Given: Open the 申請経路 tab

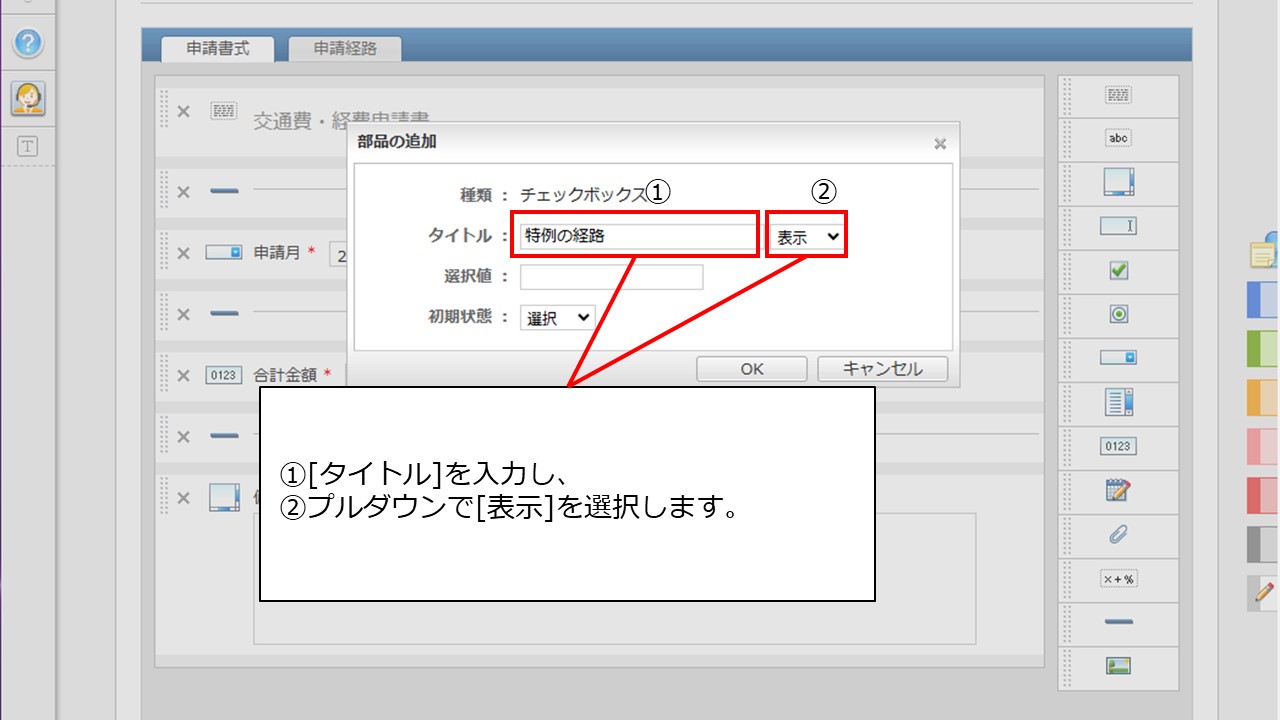Looking at the screenshot, I should point(345,48).
